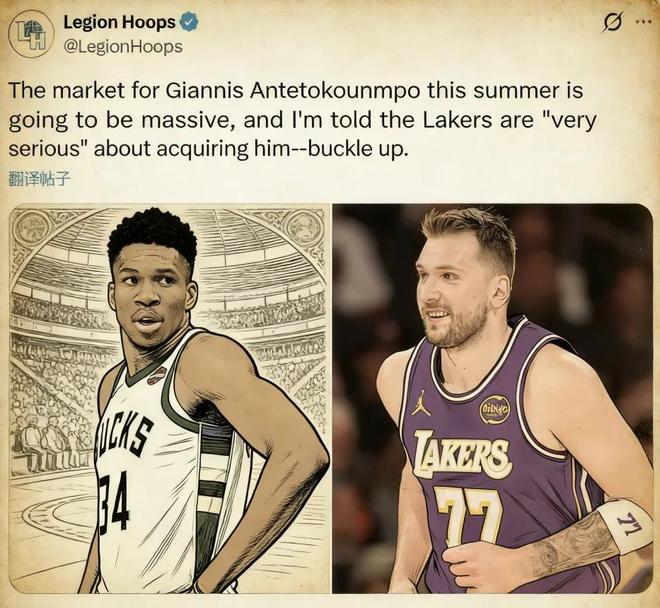Click the Legion Hoops display name

(119, 22)
